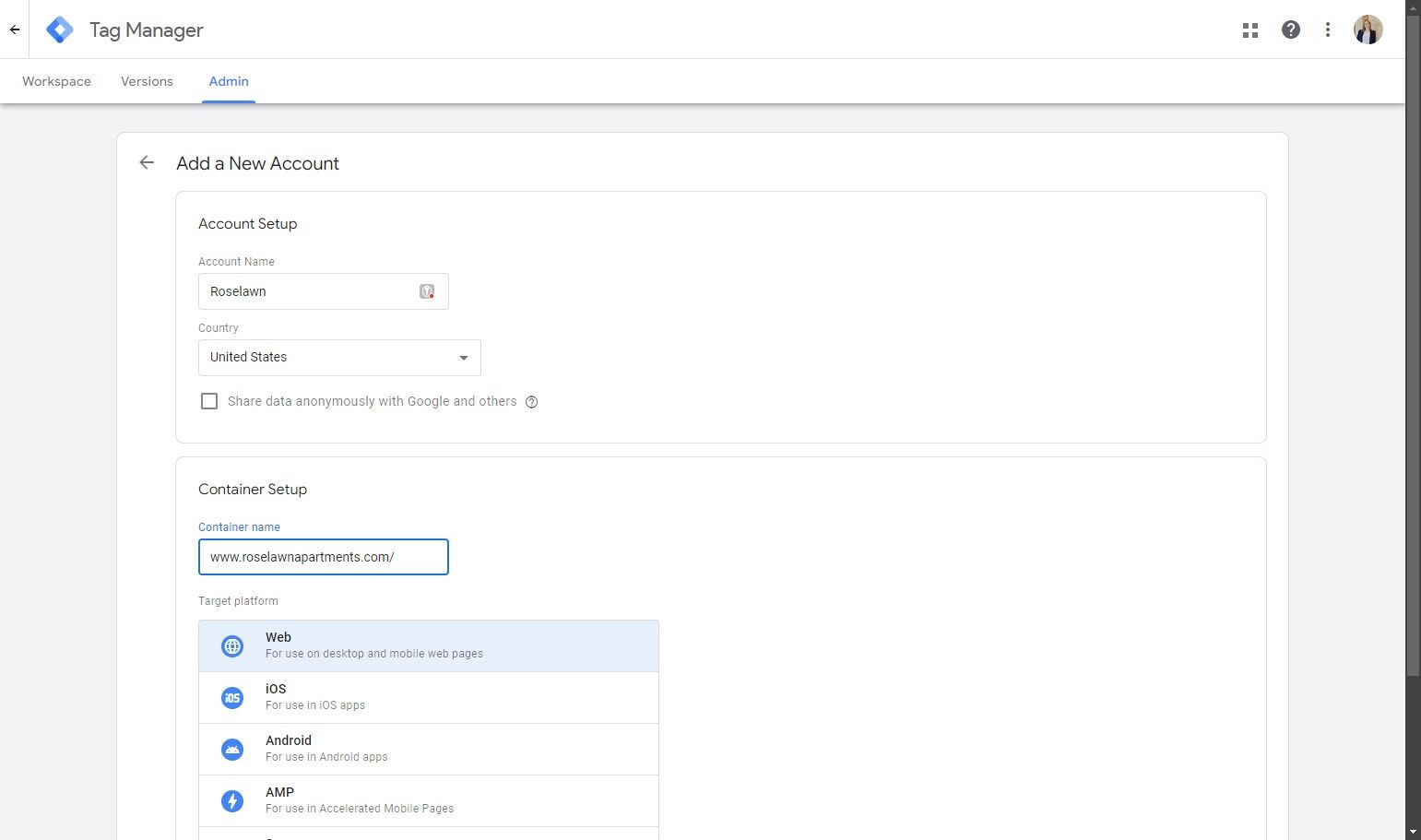Click the AMP lightning bolt icon

[232, 801]
